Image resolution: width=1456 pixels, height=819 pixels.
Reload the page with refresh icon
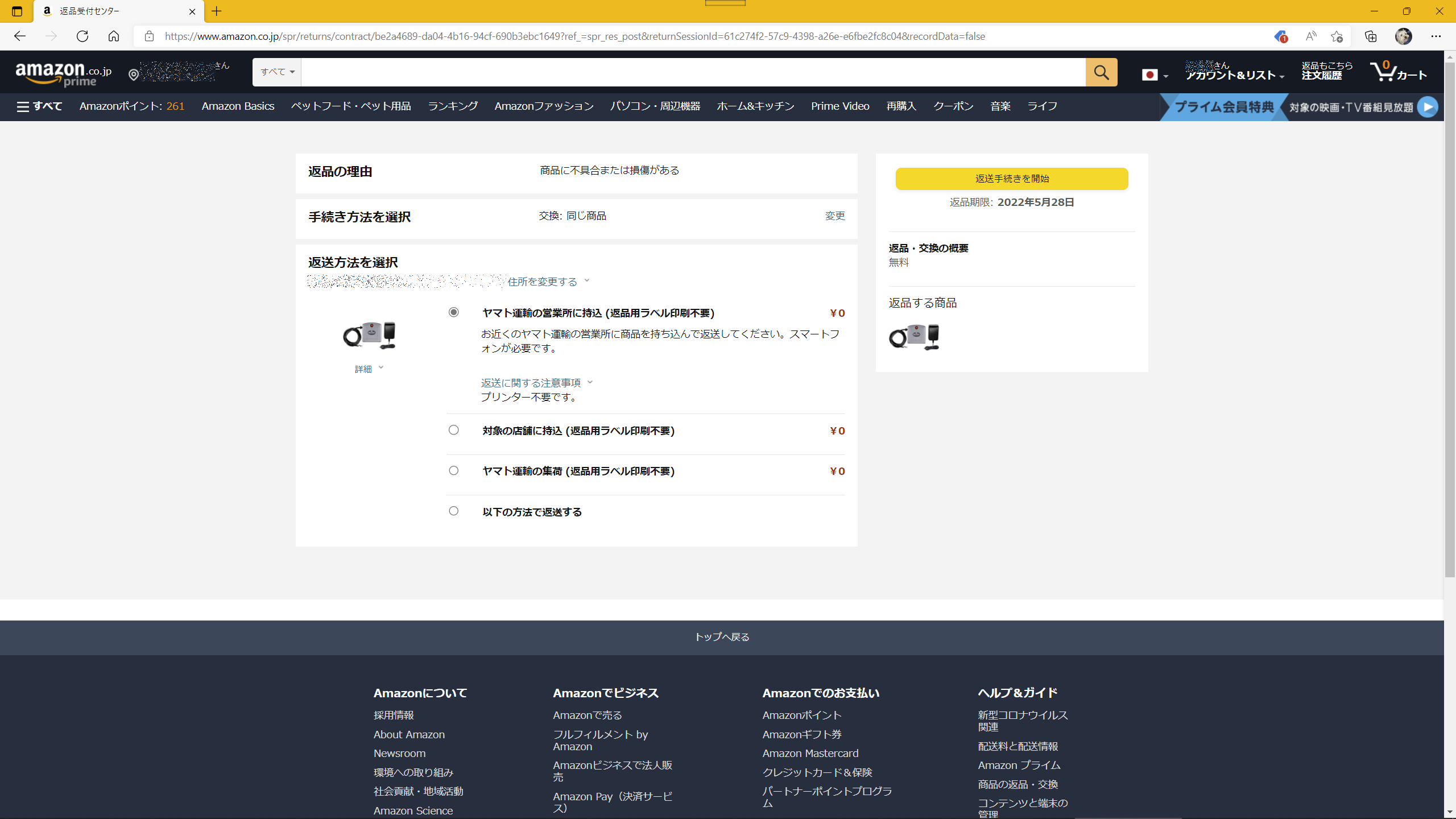tap(82, 36)
